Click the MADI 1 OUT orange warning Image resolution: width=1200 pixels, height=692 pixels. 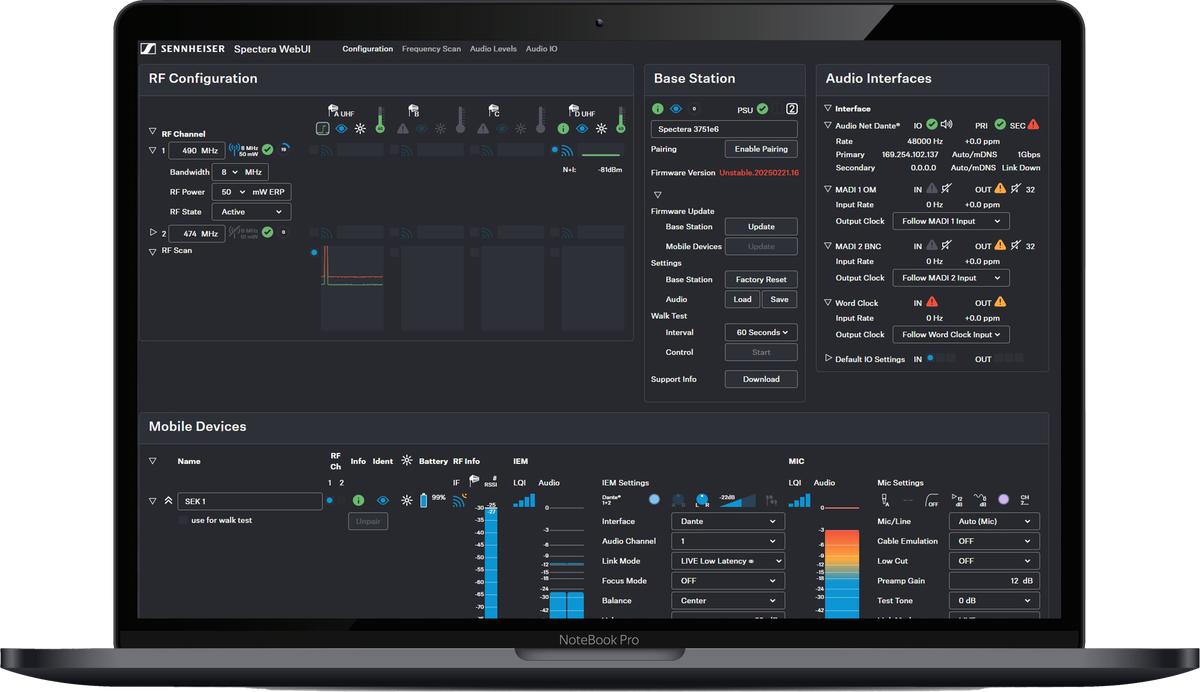1000,189
